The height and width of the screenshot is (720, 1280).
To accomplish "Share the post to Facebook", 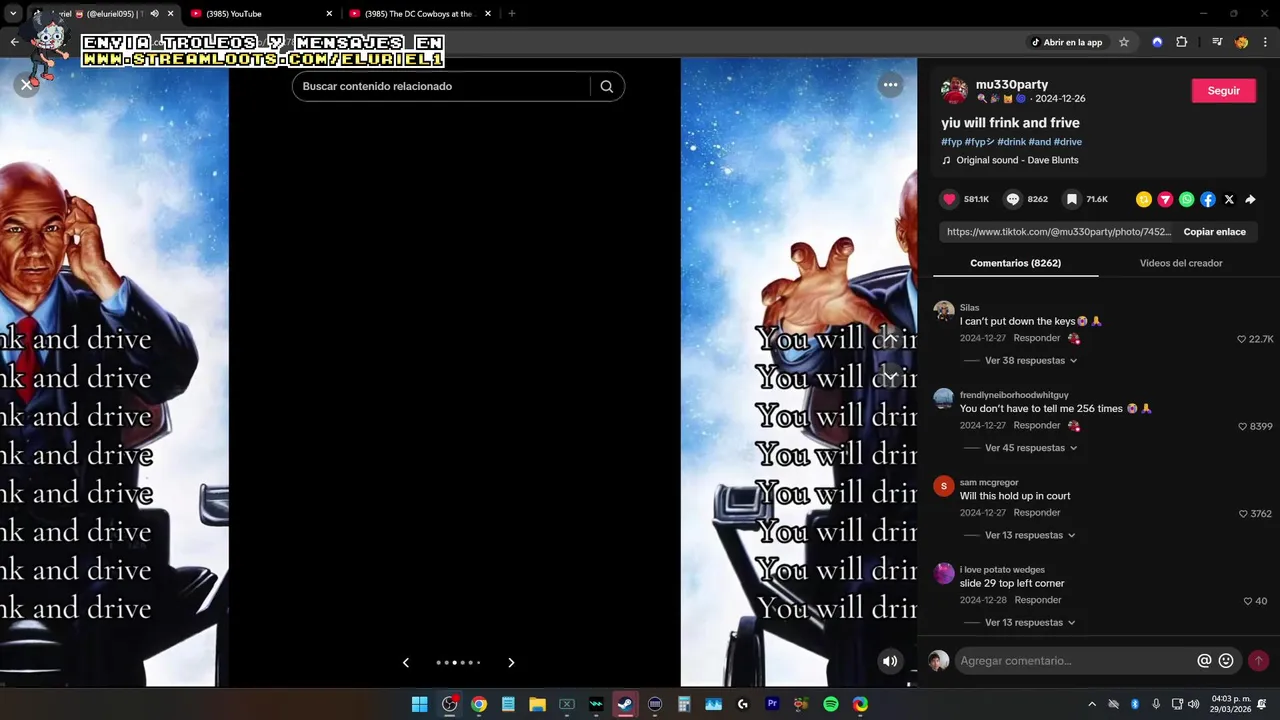I will (x=1208, y=199).
